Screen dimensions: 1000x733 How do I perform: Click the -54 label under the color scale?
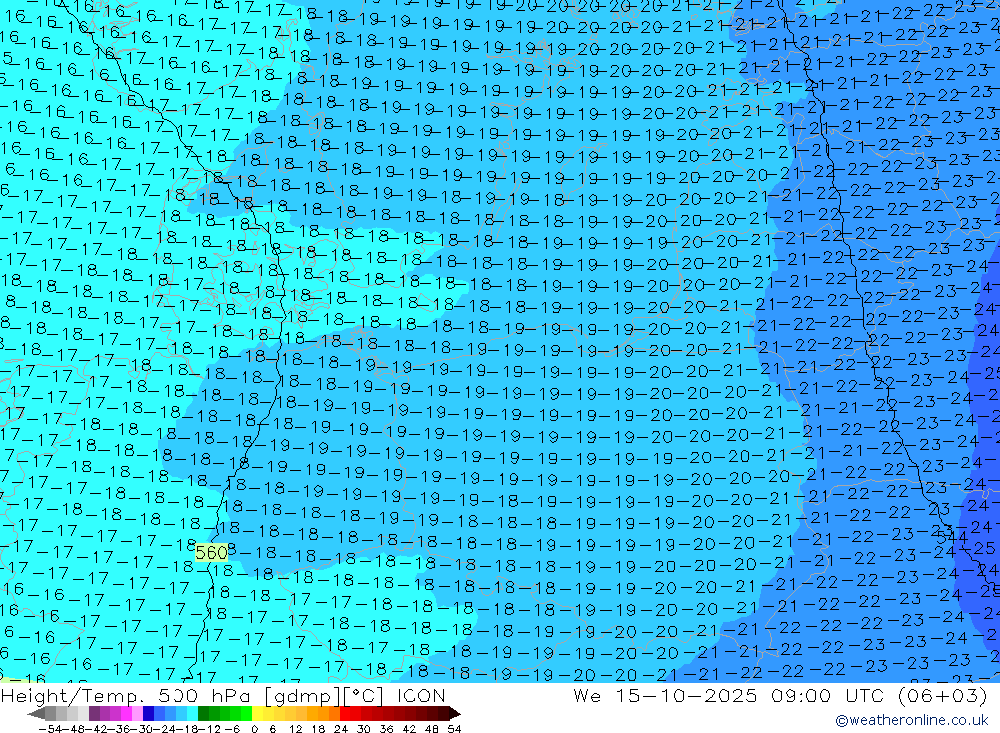[x=50, y=729]
